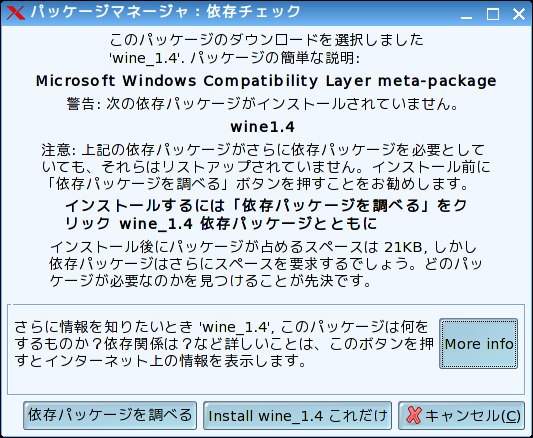Click the パッケージマネージャ：依存チェック title bar
The image size is (533, 438).
click(x=166, y=12)
